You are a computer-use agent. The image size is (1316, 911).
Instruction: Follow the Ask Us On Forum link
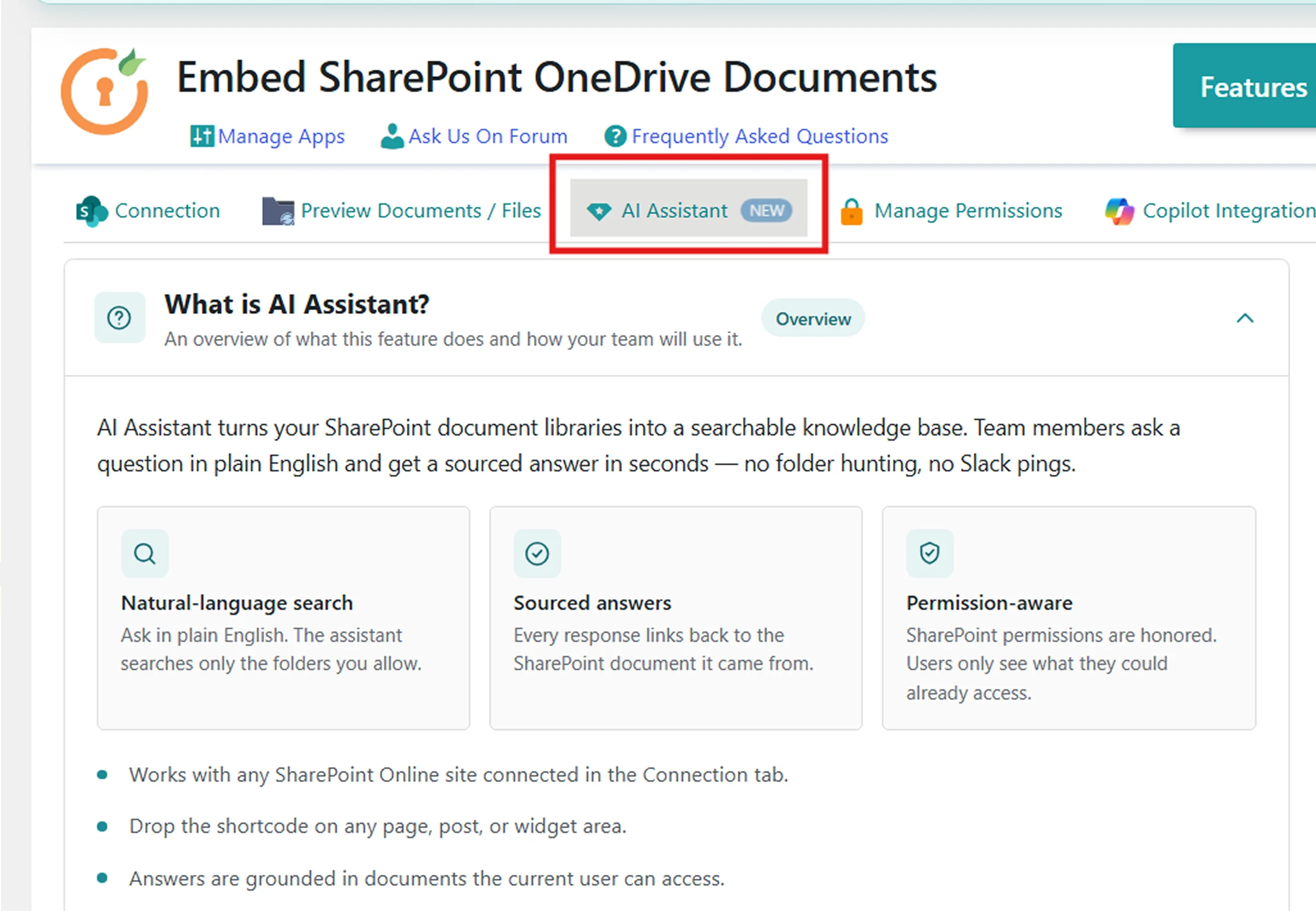(474, 136)
